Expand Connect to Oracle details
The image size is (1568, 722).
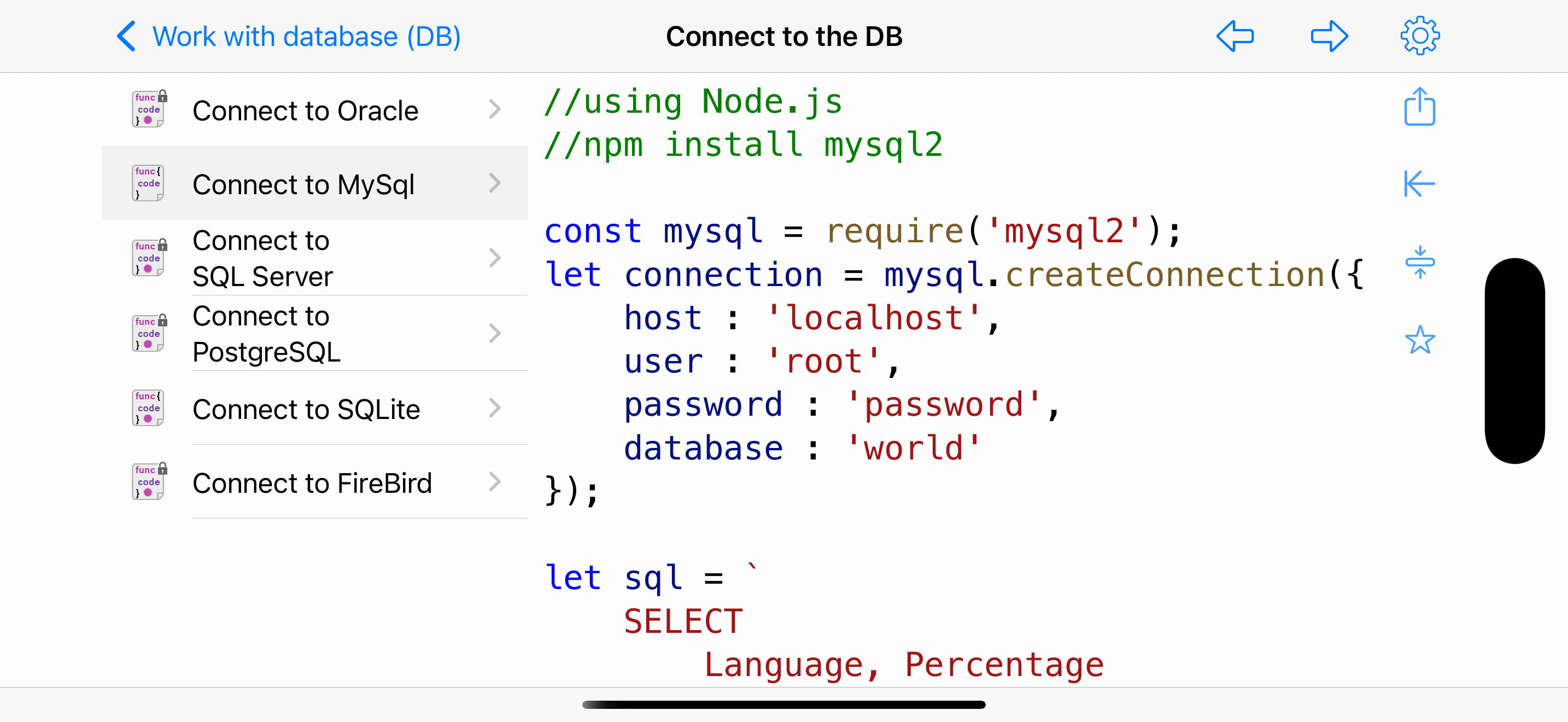(495, 109)
